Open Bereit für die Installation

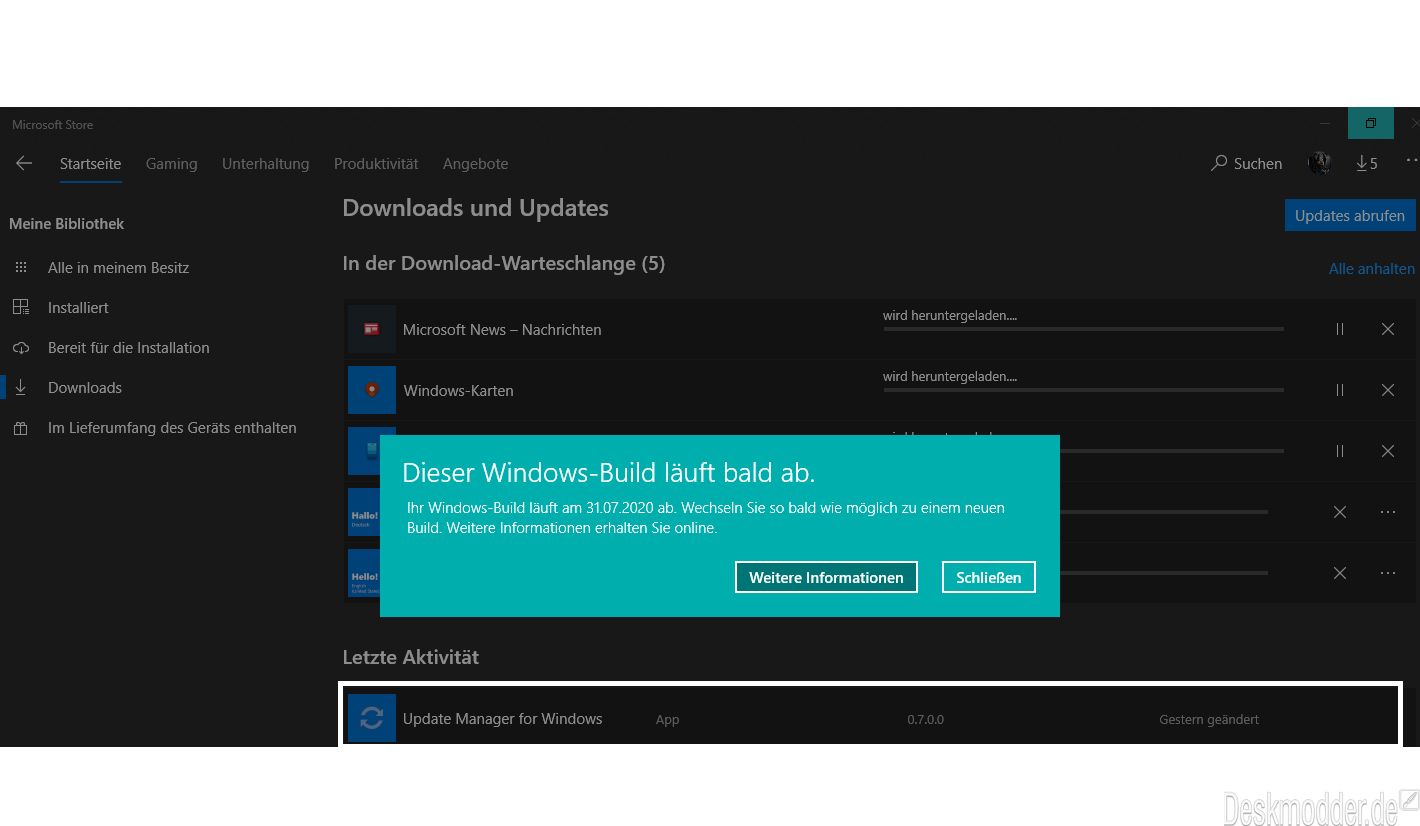coord(128,348)
